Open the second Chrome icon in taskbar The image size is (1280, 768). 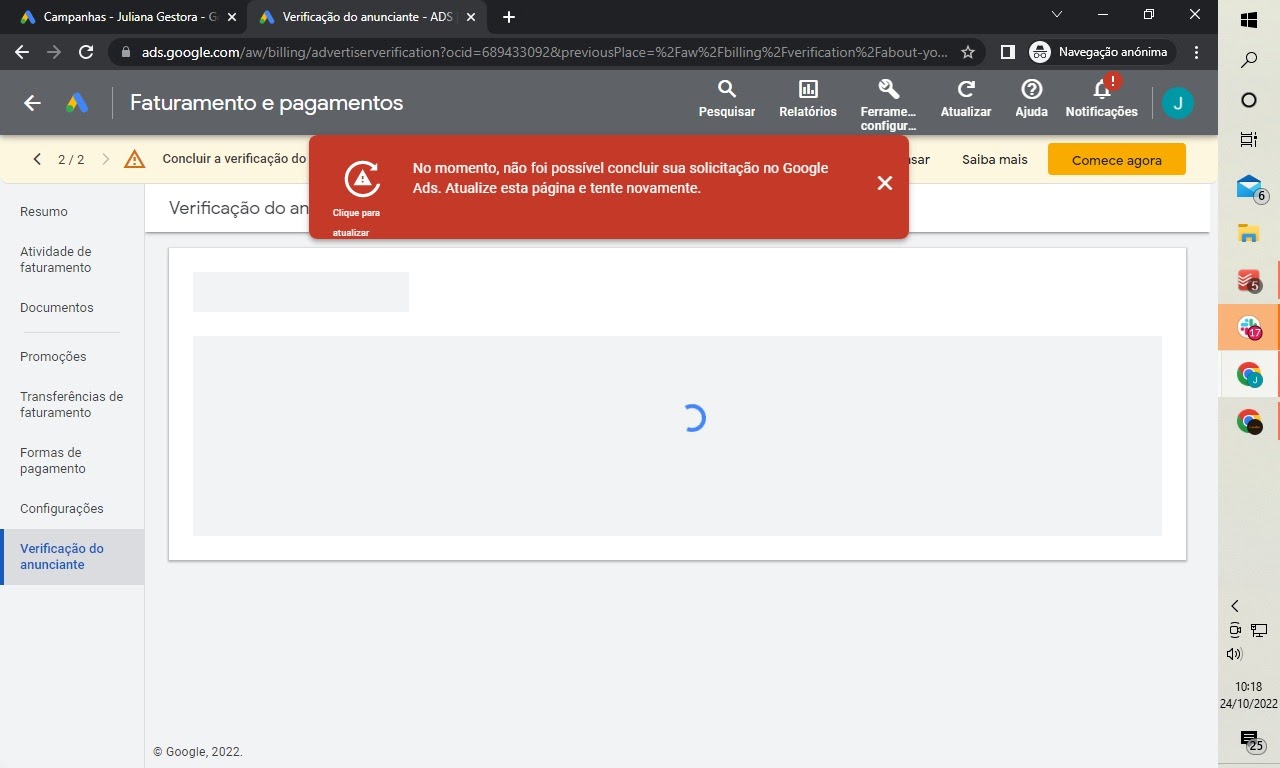pyautogui.click(x=1249, y=422)
